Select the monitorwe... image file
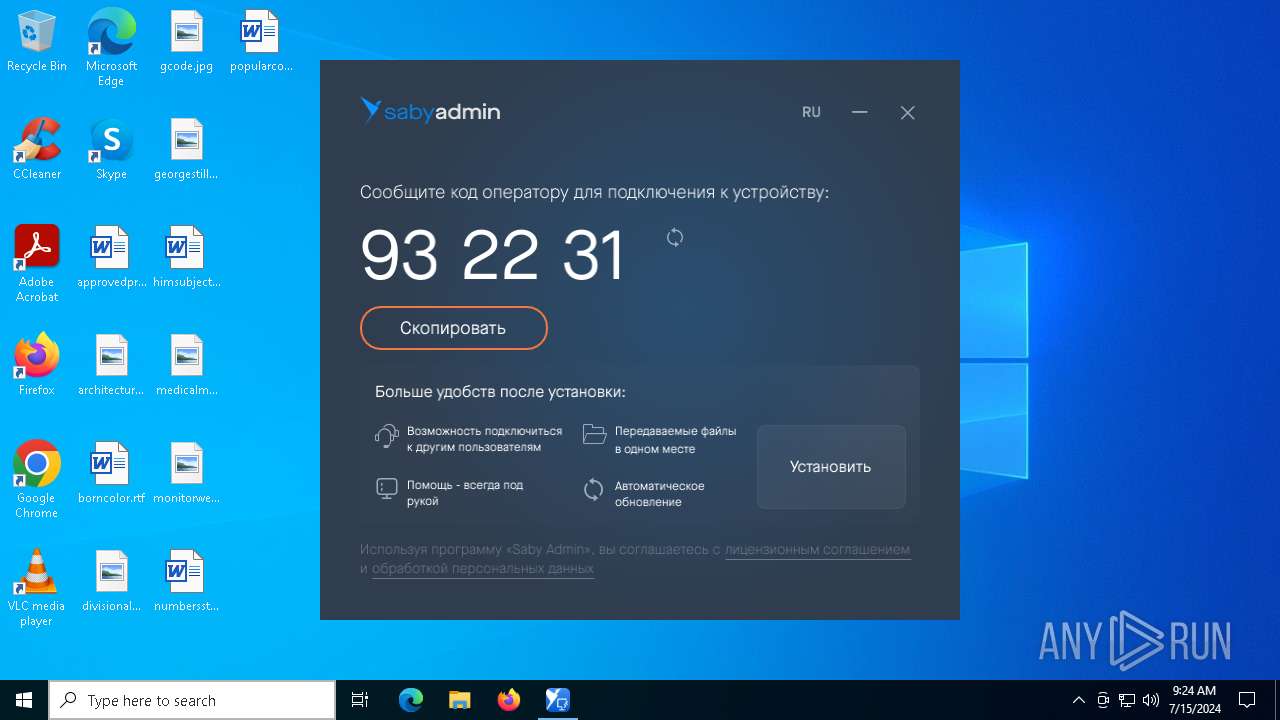This screenshot has height=720, width=1280. [x=187, y=473]
